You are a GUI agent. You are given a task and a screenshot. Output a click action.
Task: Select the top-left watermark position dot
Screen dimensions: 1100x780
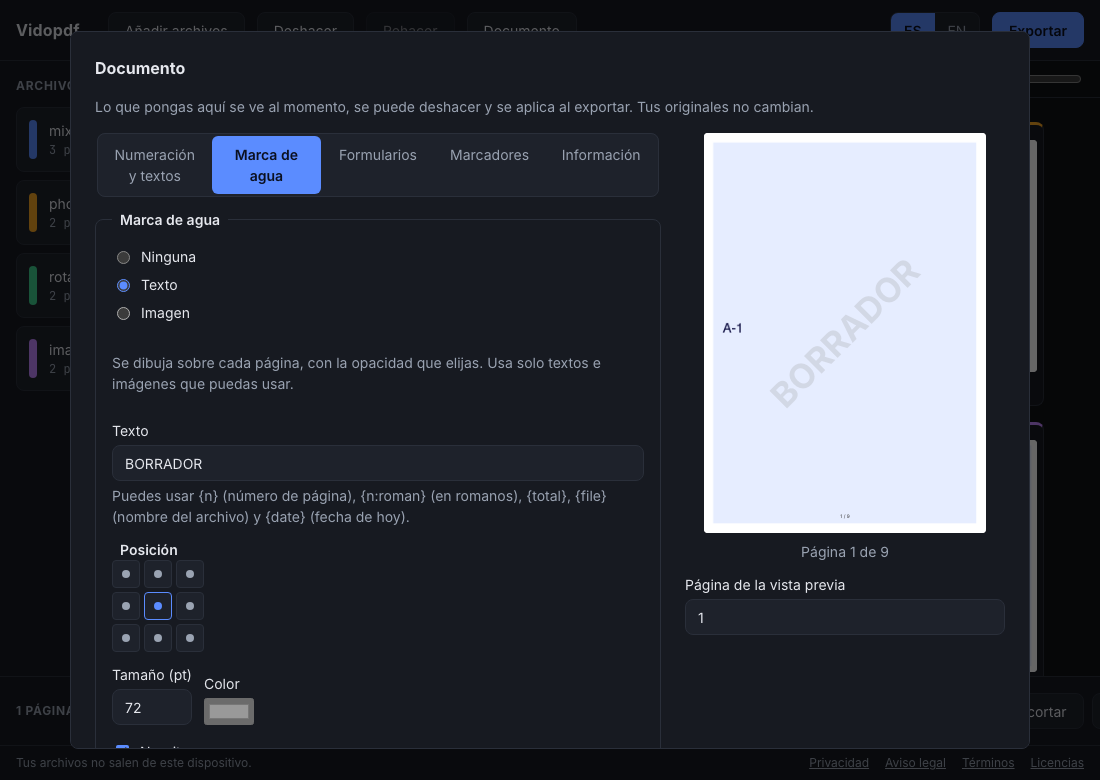tap(126, 574)
